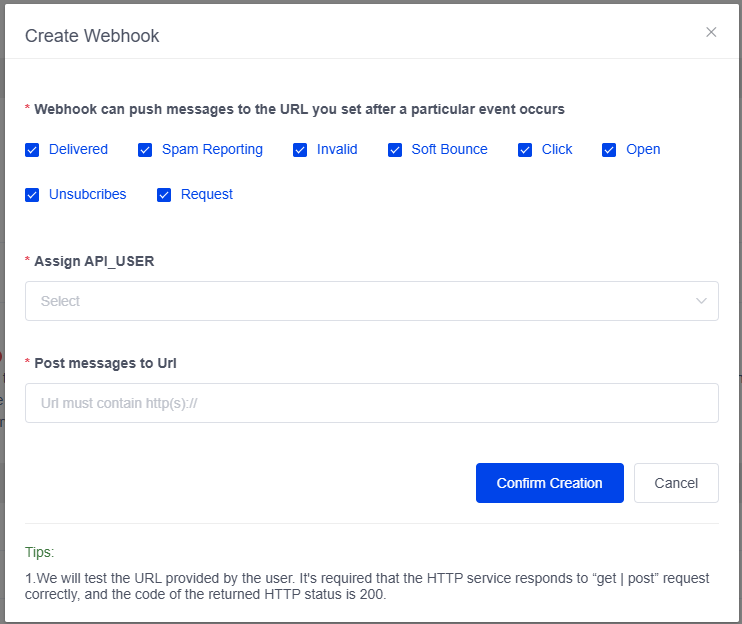
Task: Click the Invalid label text
Action: click(x=337, y=150)
